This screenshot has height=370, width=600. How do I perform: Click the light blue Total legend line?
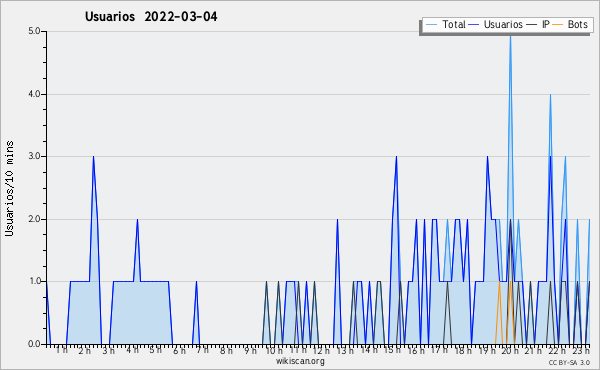(x=431, y=25)
